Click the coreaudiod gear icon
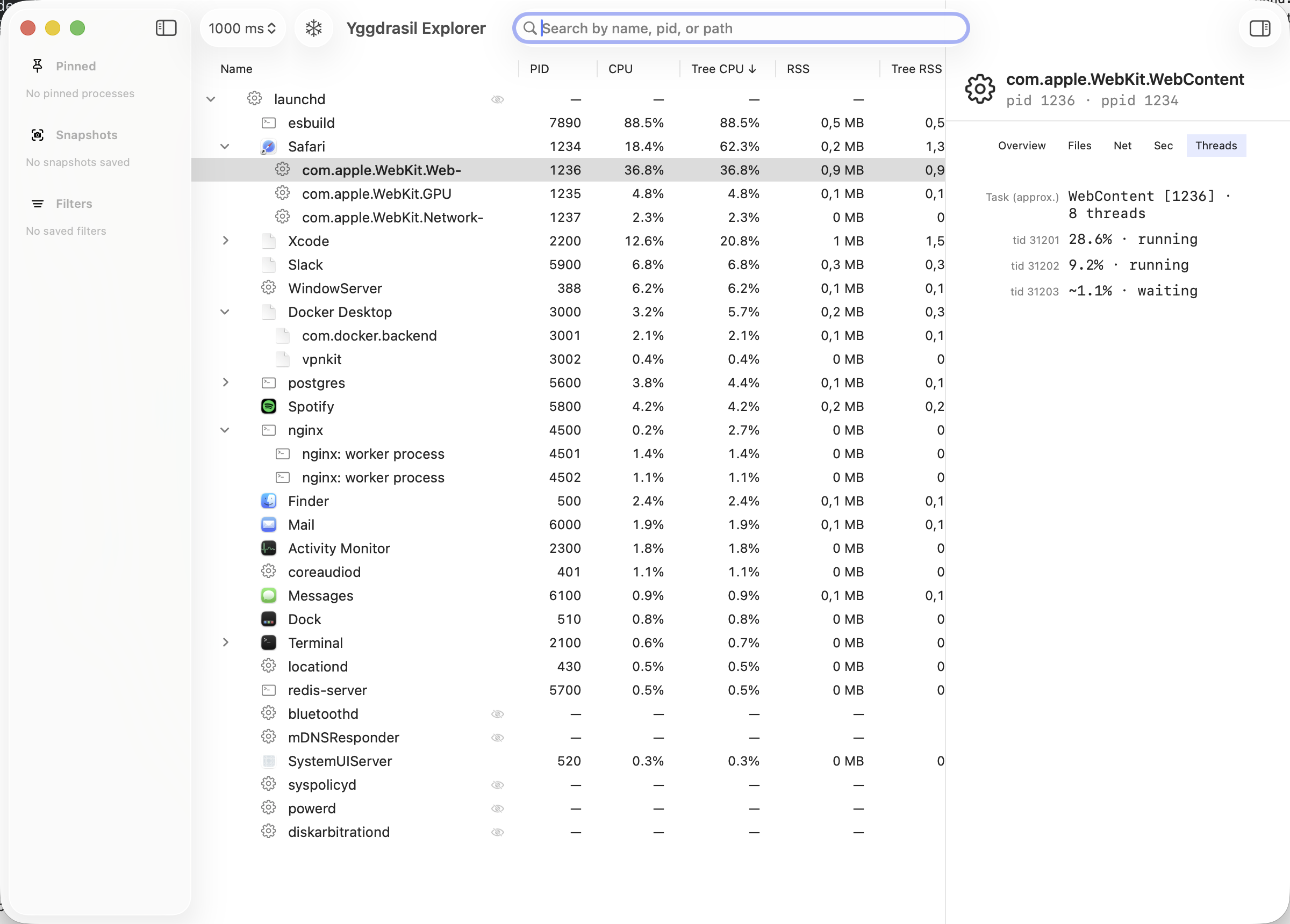This screenshot has width=1290, height=924. click(x=268, y=572)
